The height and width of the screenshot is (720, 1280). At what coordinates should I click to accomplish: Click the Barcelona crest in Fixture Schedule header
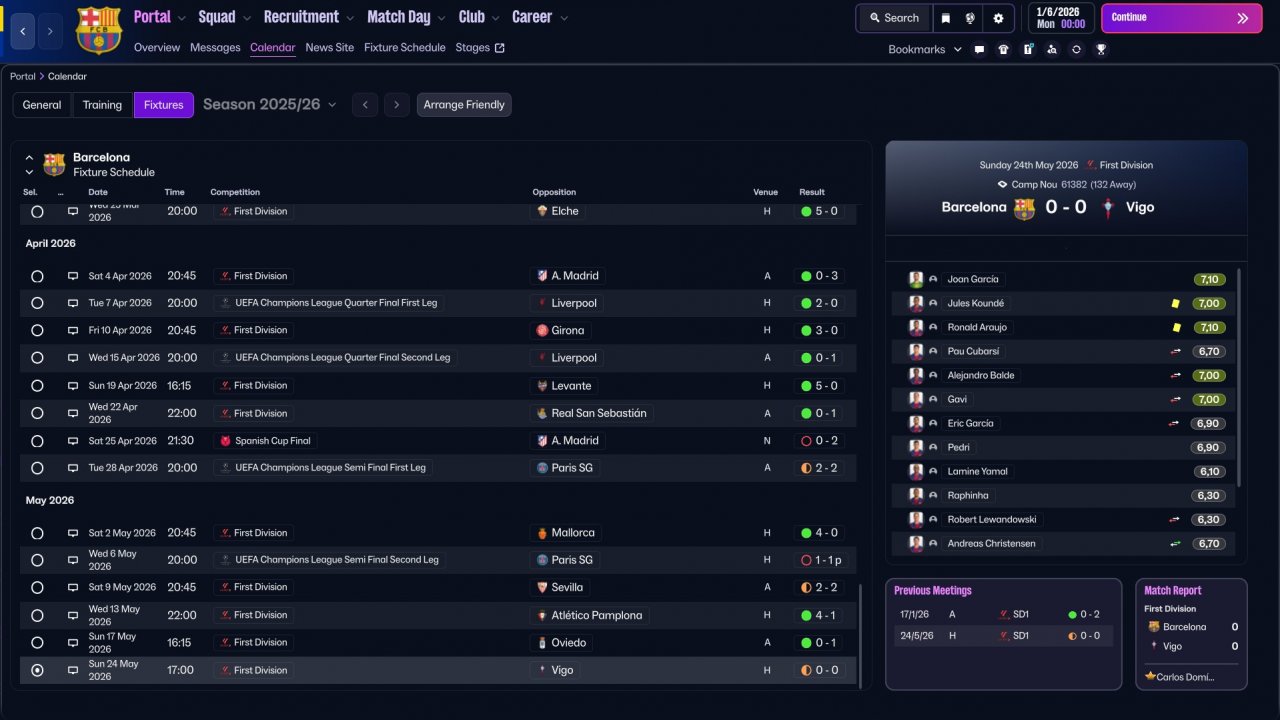point(54,164)
